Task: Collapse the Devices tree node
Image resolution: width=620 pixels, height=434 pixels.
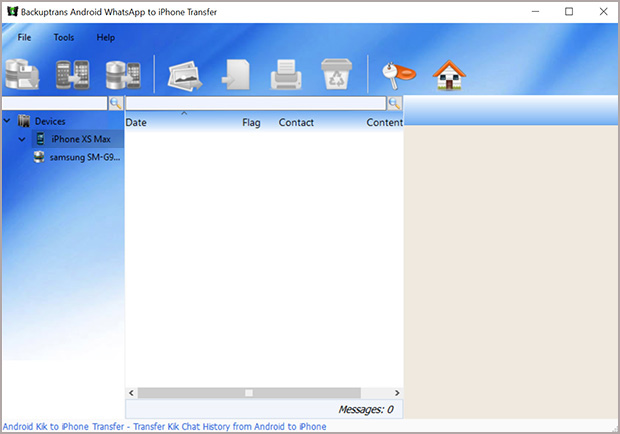Action: [x=8, y=122]
